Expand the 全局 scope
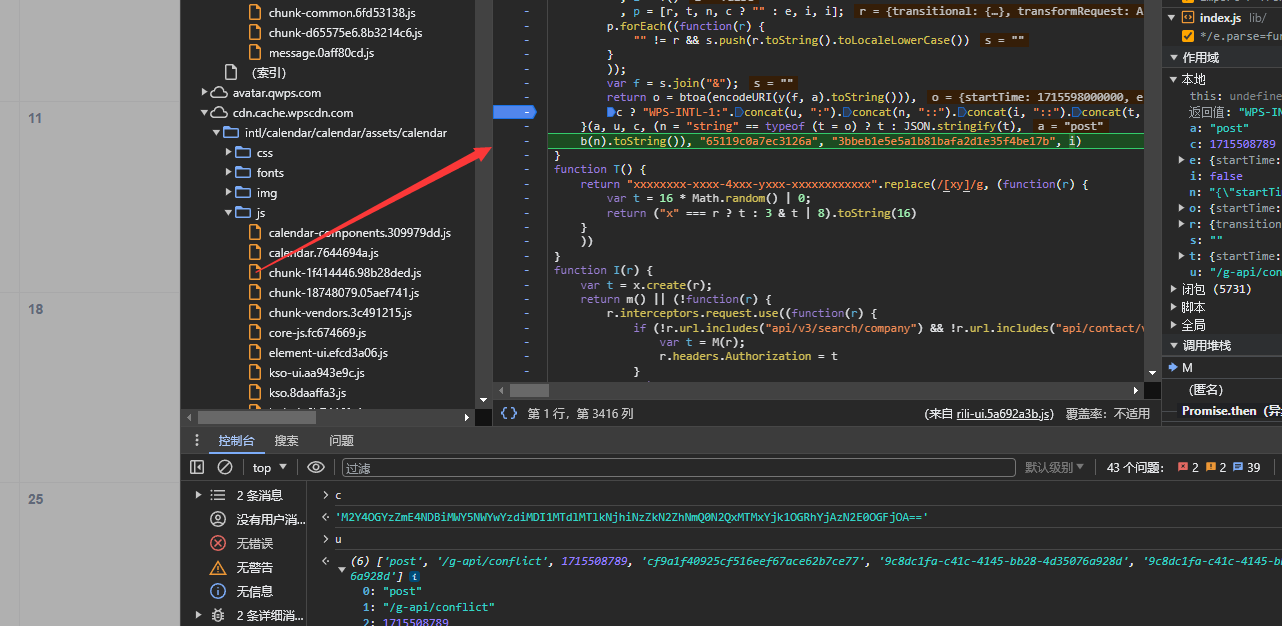The width and height of the screenshot is (1282, 626). pyautogui.click(x=1173, y=325)
